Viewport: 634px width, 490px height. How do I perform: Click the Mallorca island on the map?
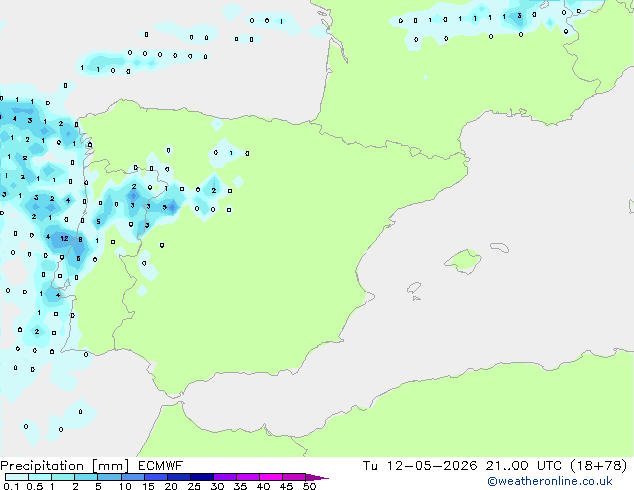click(463, 261)
